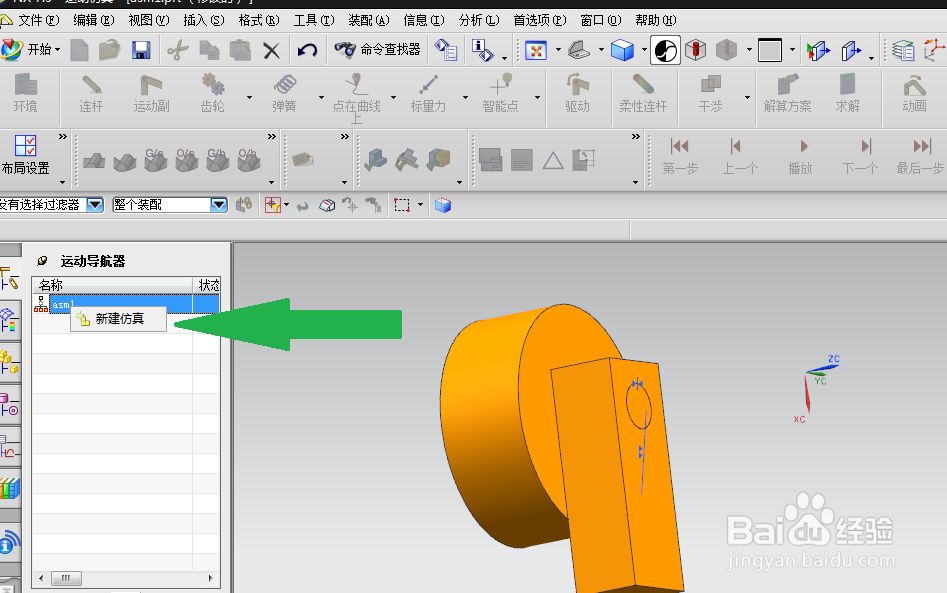
Task: Select the asm1 node in the navigator
Action: (63, 304)
